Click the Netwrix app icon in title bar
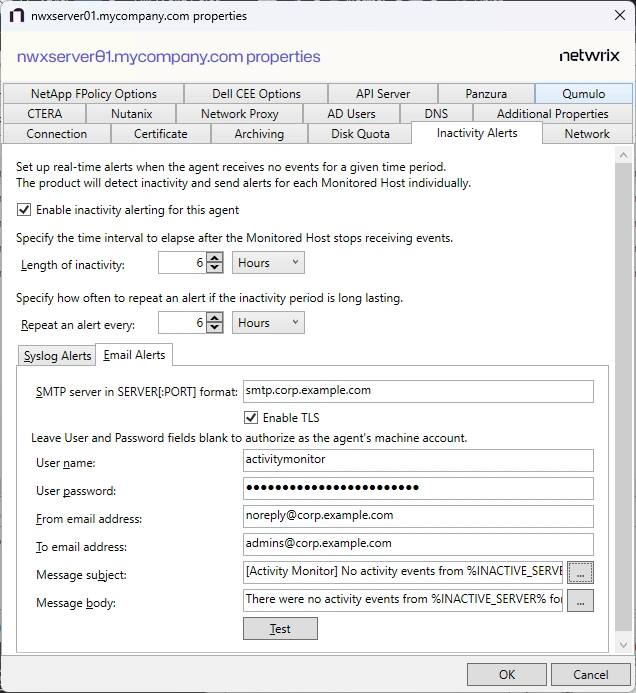The width and height of the screenshot is (636, 693). (x=17, y=16)
